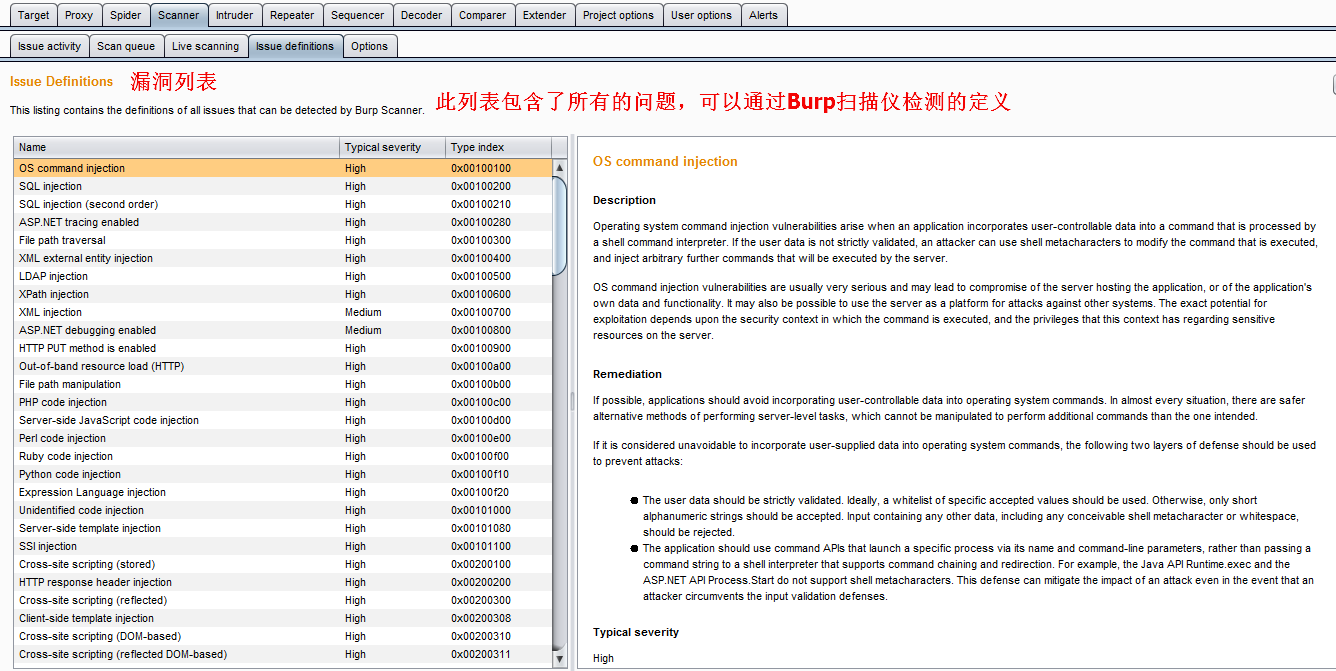
Task: Open the Repeater tab
Action: pos(292,15)
